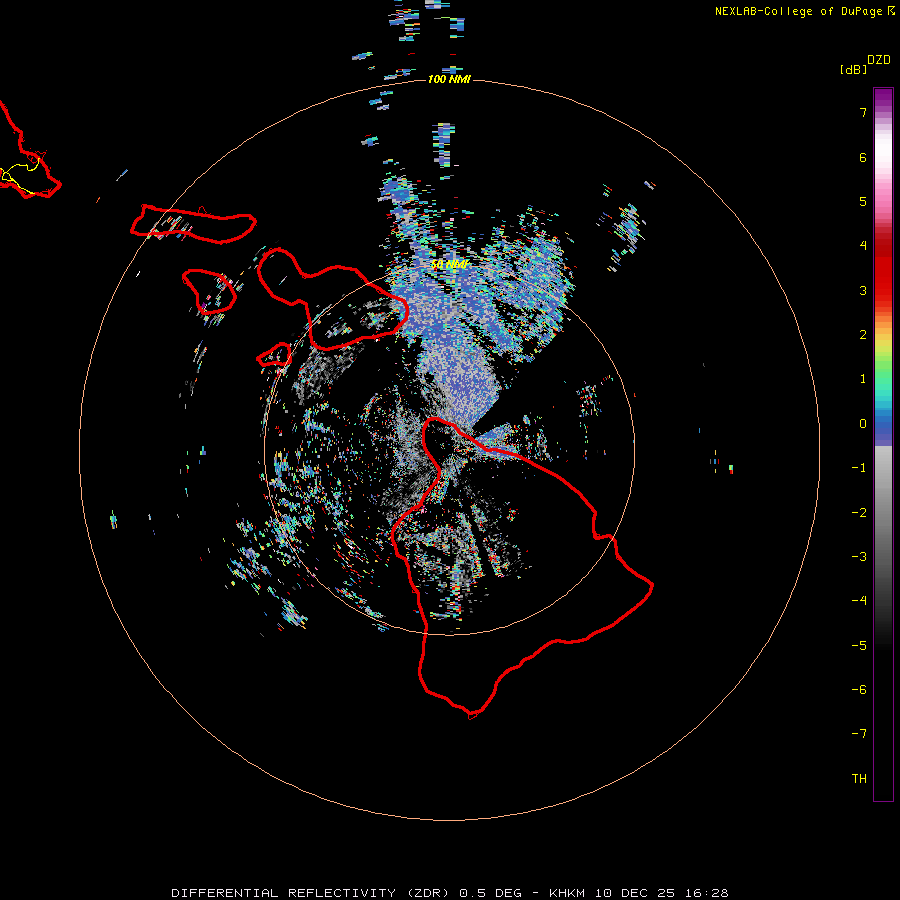Screen dimensions: 900x900
Task: Click the -7 value on color scale
Action: [x=859, y=734]
